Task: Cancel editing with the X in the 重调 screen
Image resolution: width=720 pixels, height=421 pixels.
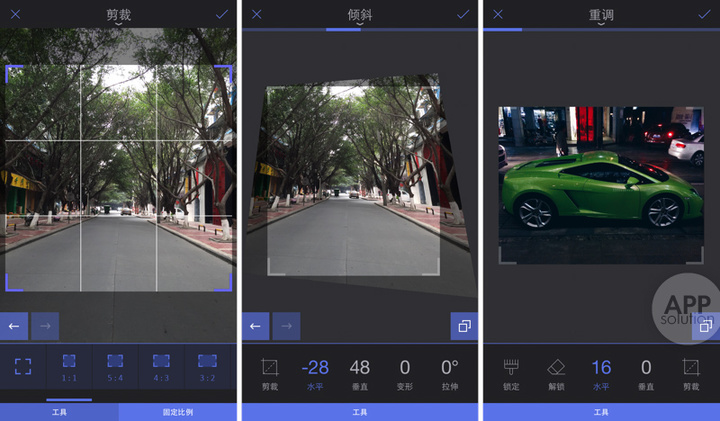Action: point(497,14)
